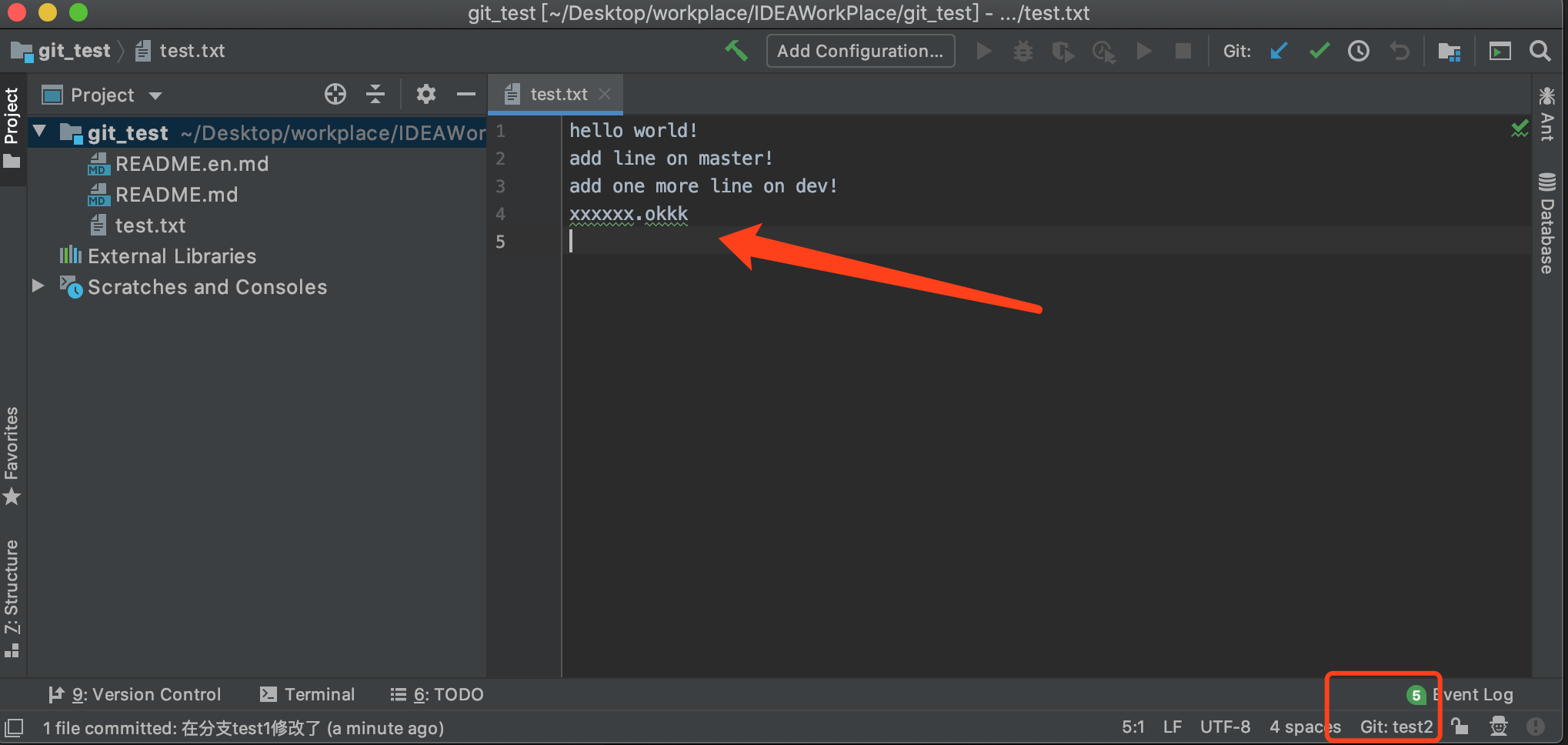Click the Debug bug icon
The image size is (1568, 745).
tap(1023, 51)
